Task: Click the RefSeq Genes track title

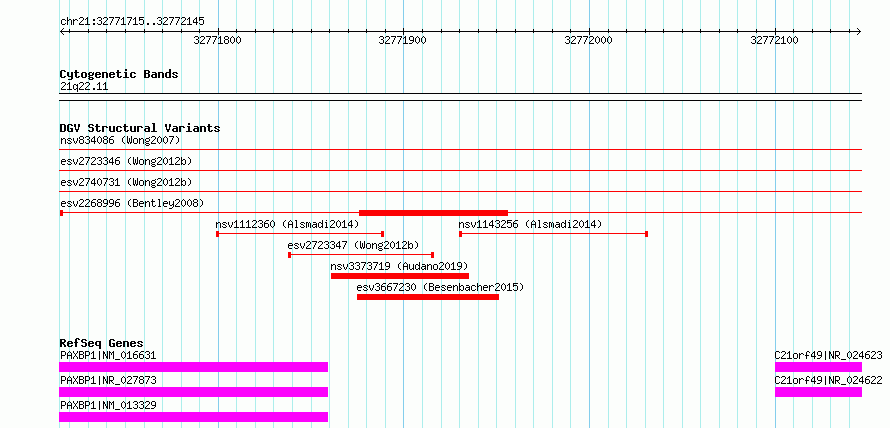Action: click(102, 343)
